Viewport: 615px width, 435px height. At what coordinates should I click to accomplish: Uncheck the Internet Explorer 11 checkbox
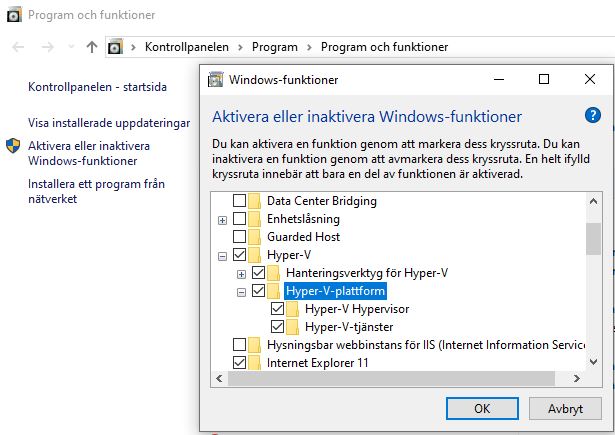(239, 363)
